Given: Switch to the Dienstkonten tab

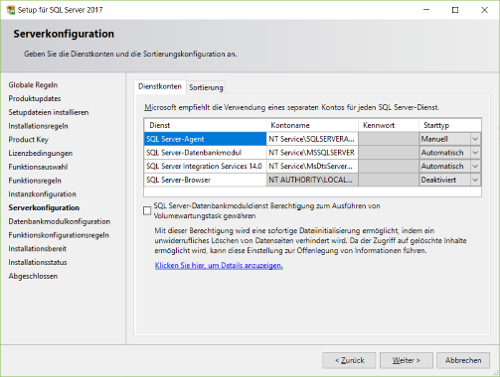Looking at the screenshot, I should pos(160,87).
